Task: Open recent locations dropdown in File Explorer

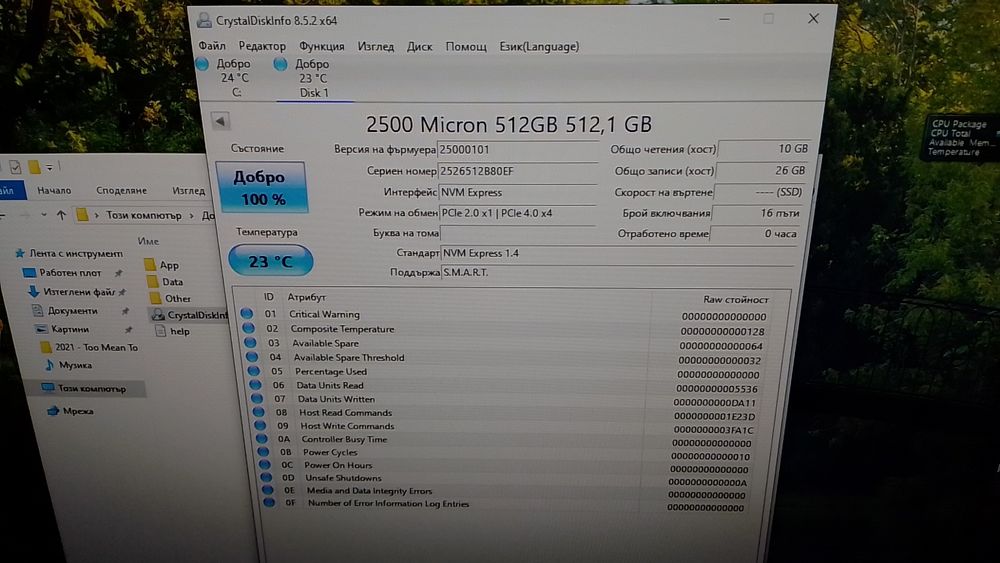Action: coord(43,215)
